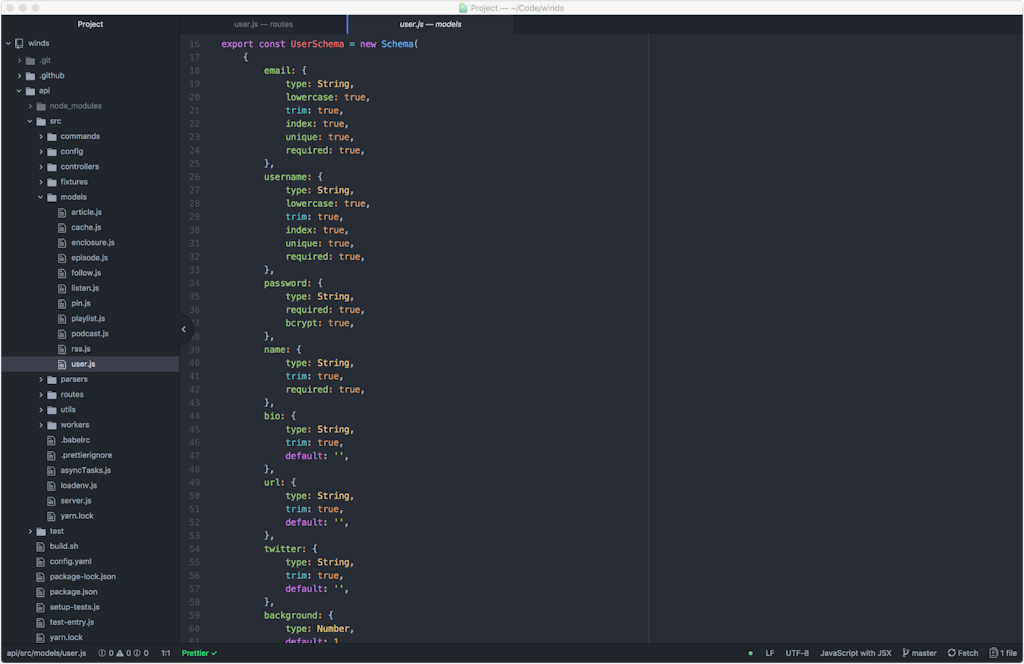The image size is (1024, 664).
Task: Click the 1:1 cursor position indicator
Action: 165,653
